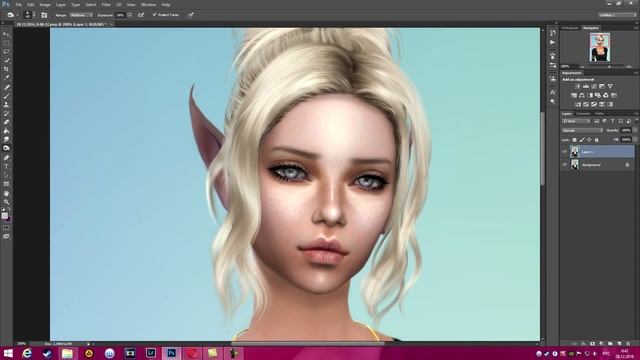This screenshot has height=360, width=640.
Task: Open the tool preset picker dropdown
Action: coord(12,15)
